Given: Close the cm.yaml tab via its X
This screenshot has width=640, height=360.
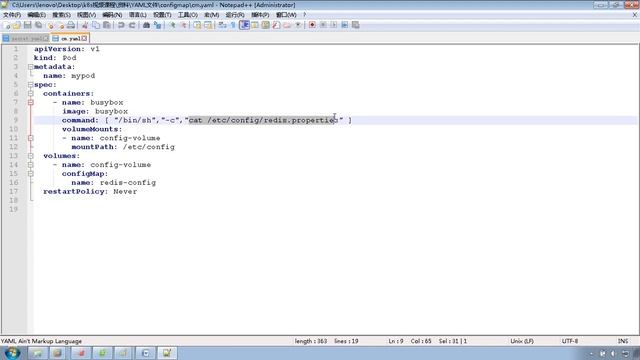Looking at the screenshot, I should (x=84, y=38).
